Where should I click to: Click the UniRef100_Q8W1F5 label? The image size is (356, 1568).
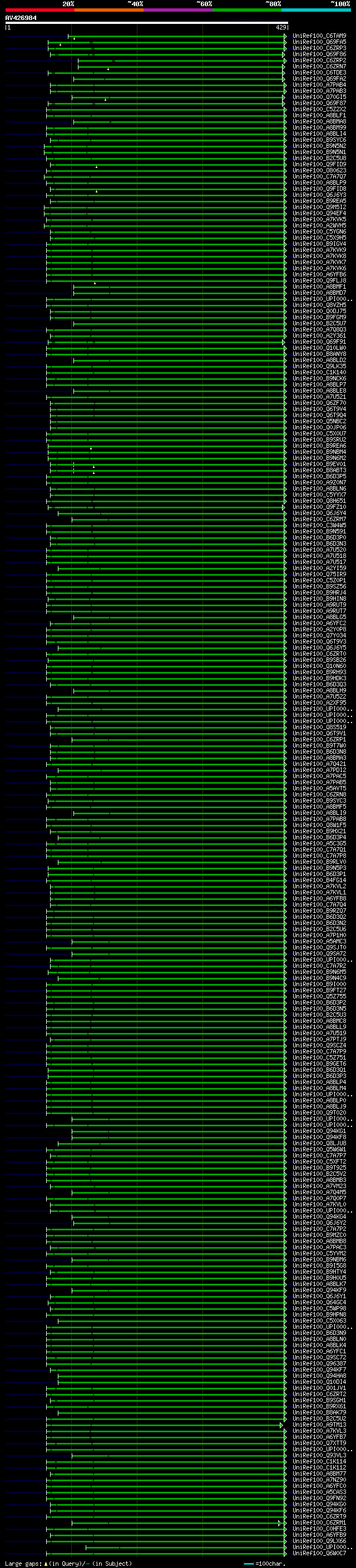pos(319,825)
